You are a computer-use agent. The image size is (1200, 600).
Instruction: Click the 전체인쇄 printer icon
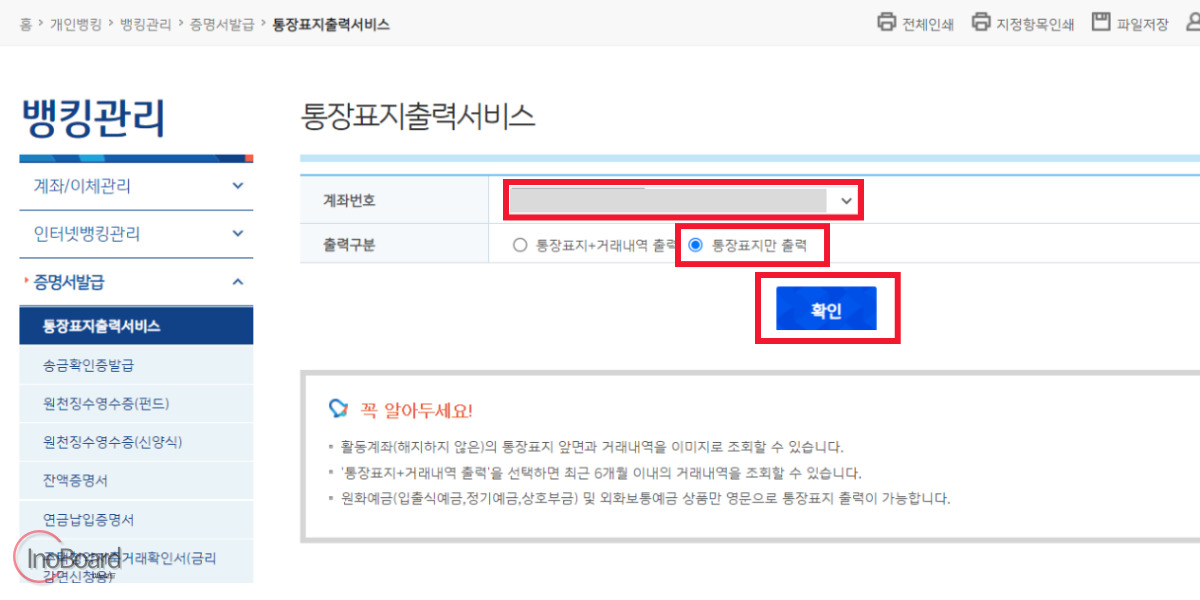click(886, 22)
